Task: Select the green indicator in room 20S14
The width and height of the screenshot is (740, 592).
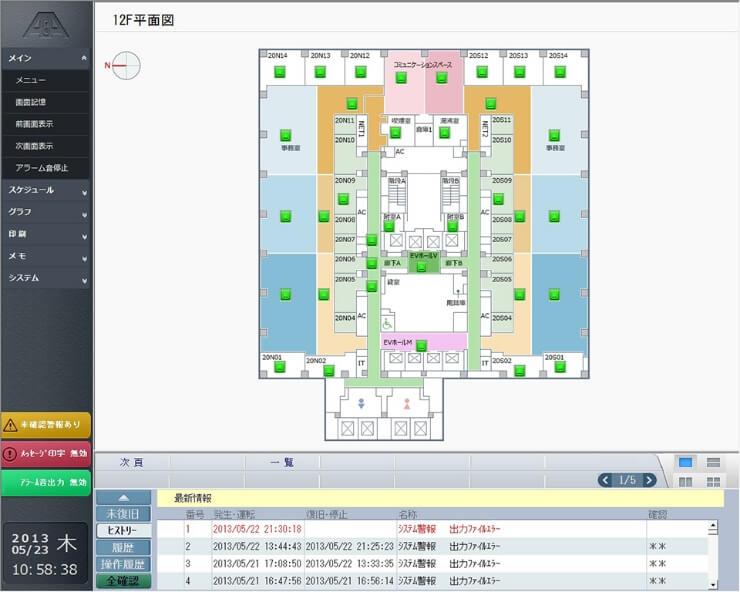Action: (561, 71)
